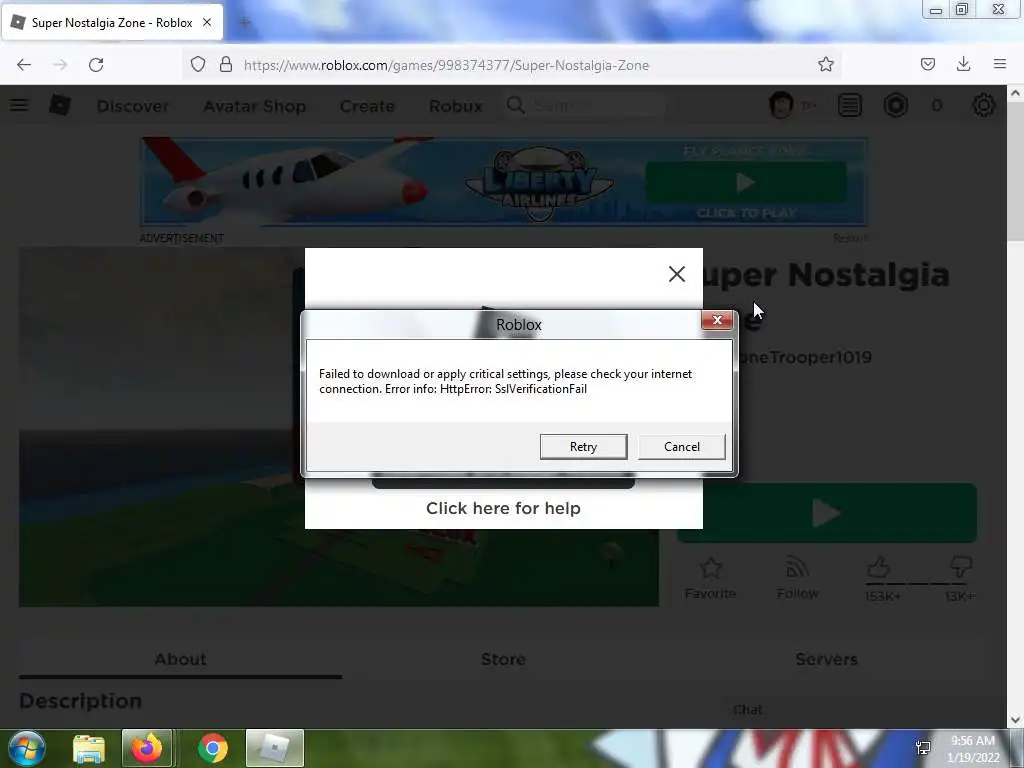Screen dimensions: 1024x768
Task: Follow the game with the feed icon
Action: [x=797, y=578]
